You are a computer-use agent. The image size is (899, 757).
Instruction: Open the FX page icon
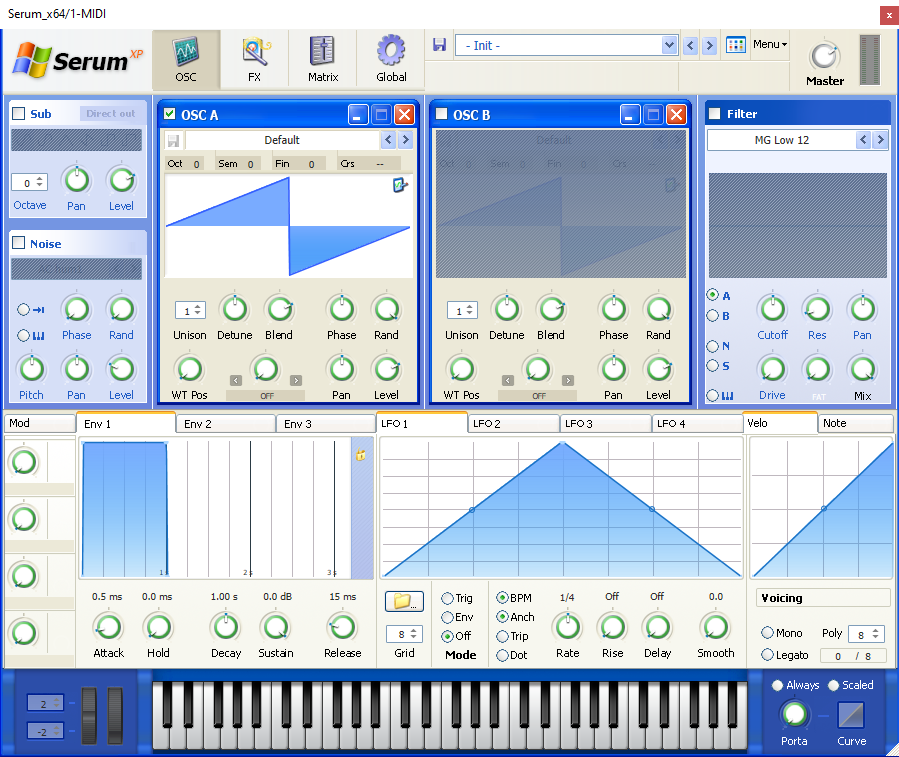click(x=255, y=60)
